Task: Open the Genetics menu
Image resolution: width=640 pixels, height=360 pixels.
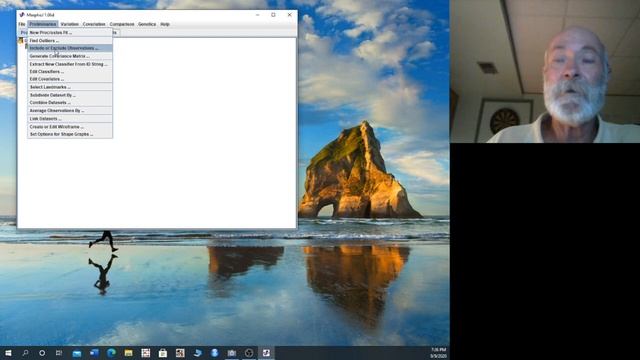Action: [147, 24]
